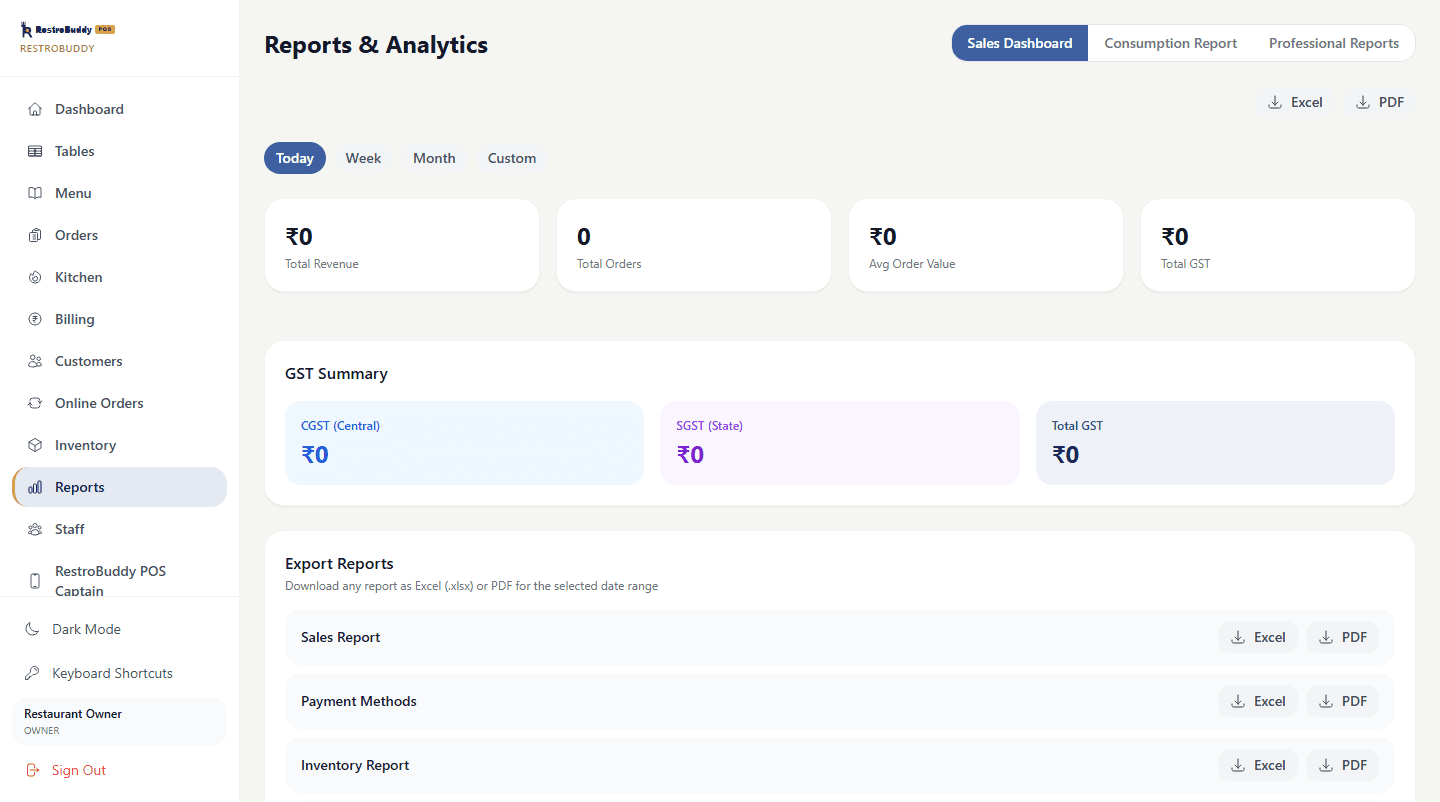
Task: Download Sales Report as PDF
Action: point(1342,637)
